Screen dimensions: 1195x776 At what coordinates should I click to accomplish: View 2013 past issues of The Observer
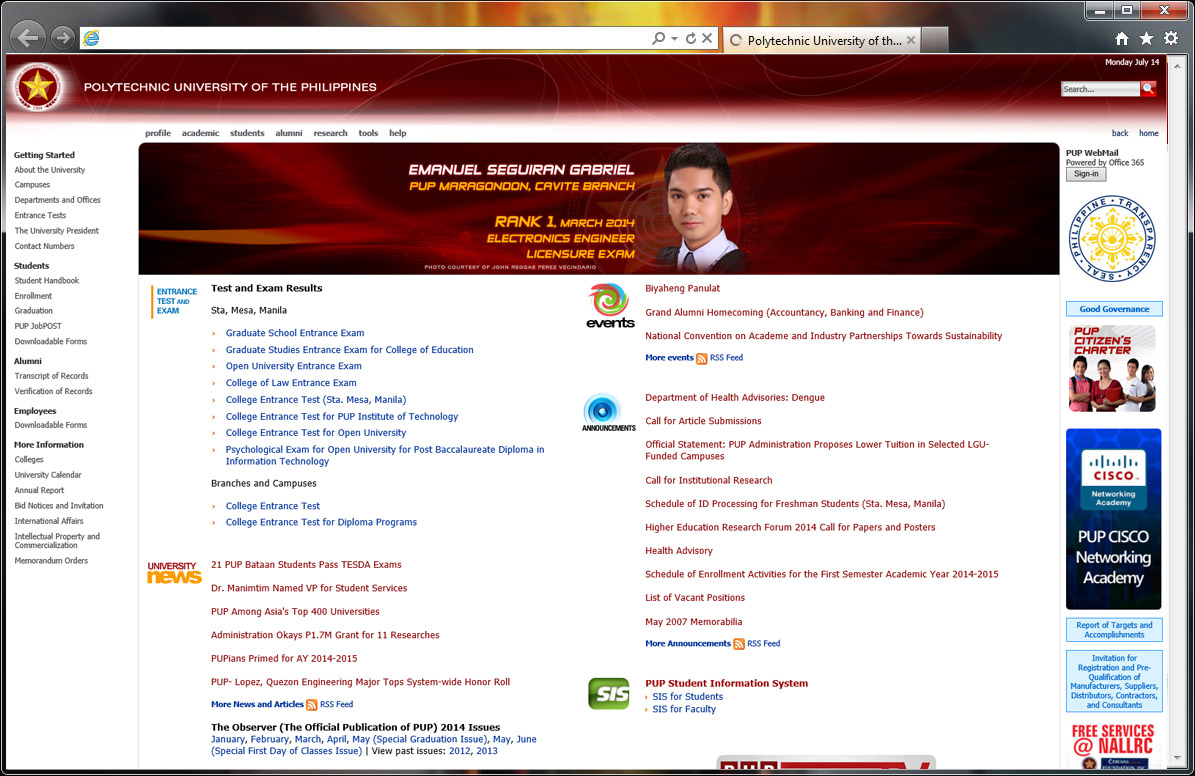coord(486,751)
